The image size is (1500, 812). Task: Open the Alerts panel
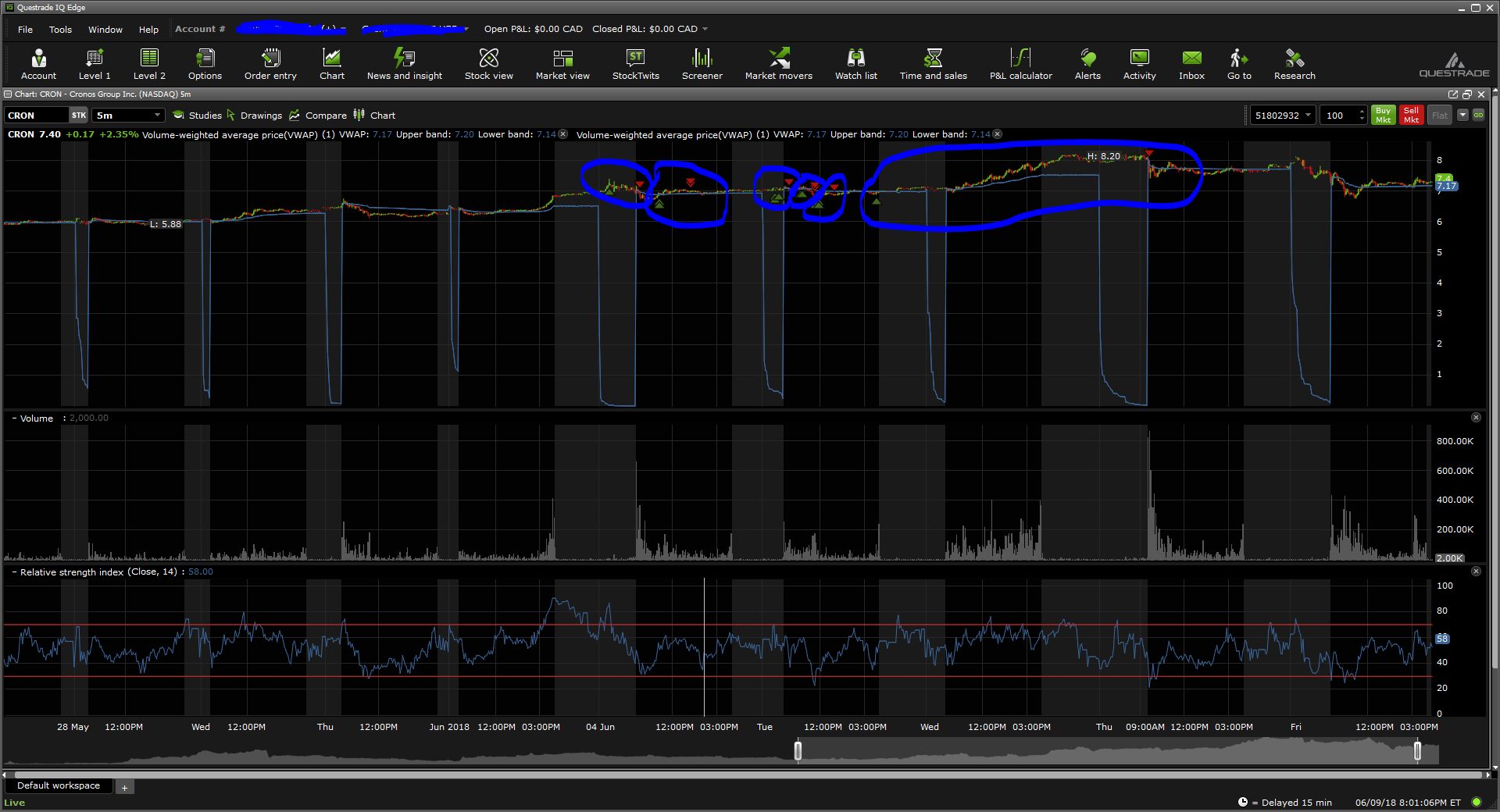pyautogui.click(x=1087, y=64)
